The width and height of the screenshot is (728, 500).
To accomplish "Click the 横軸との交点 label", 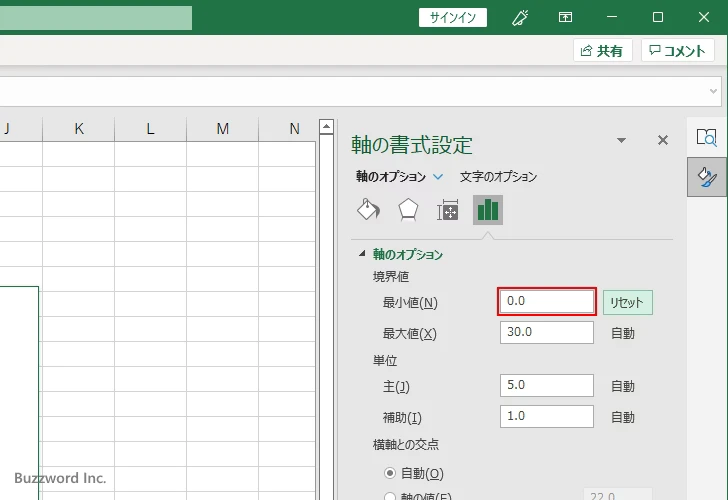I will (406, 445).
